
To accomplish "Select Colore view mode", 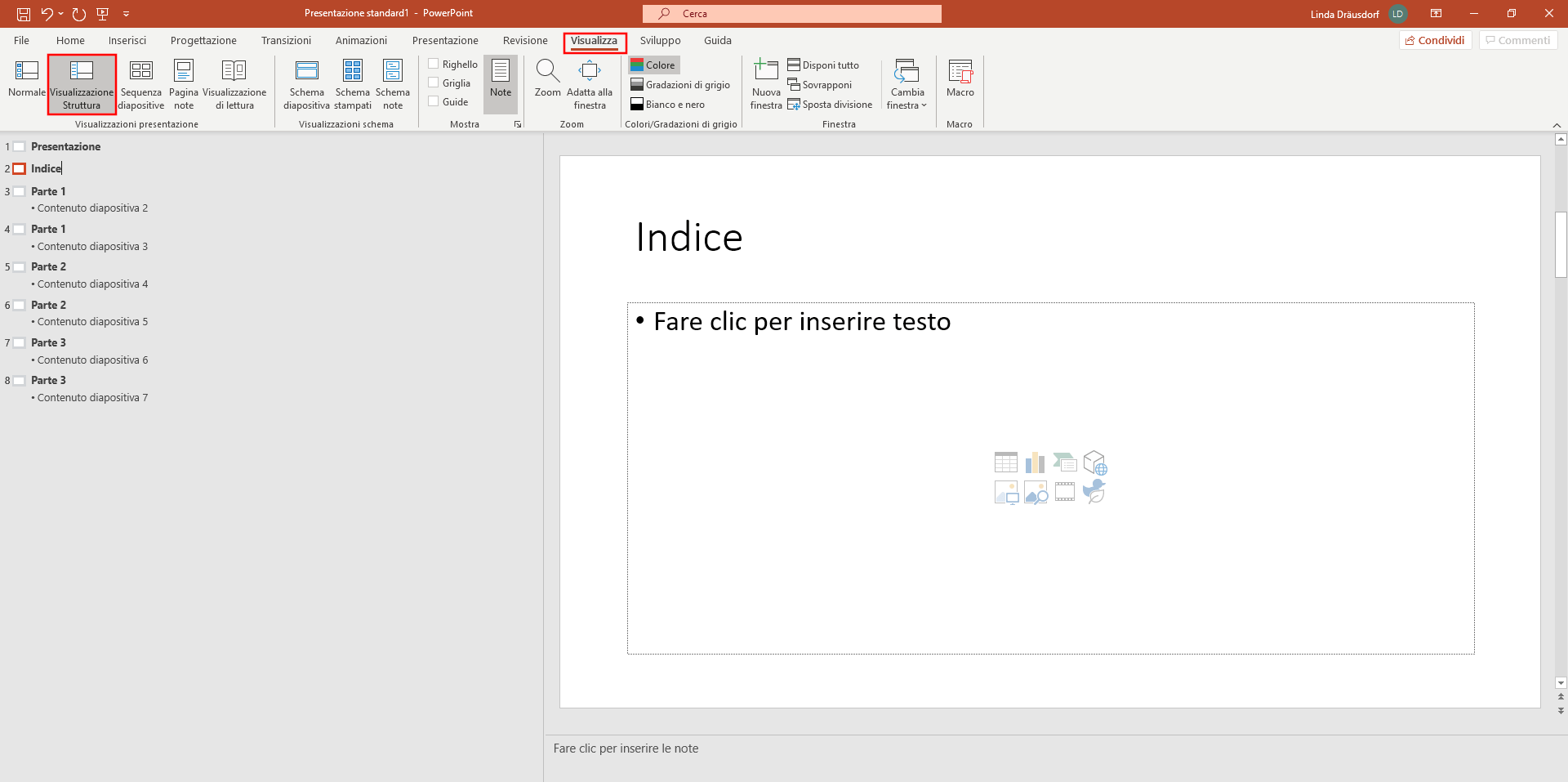I will 653,65.
